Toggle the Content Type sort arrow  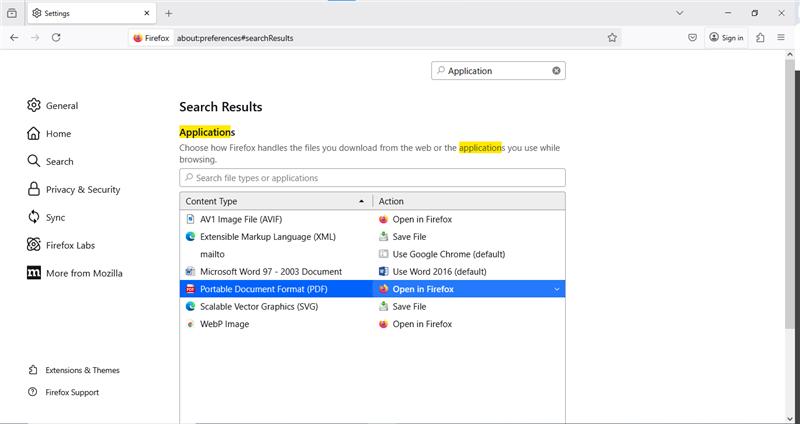point(362,202)
